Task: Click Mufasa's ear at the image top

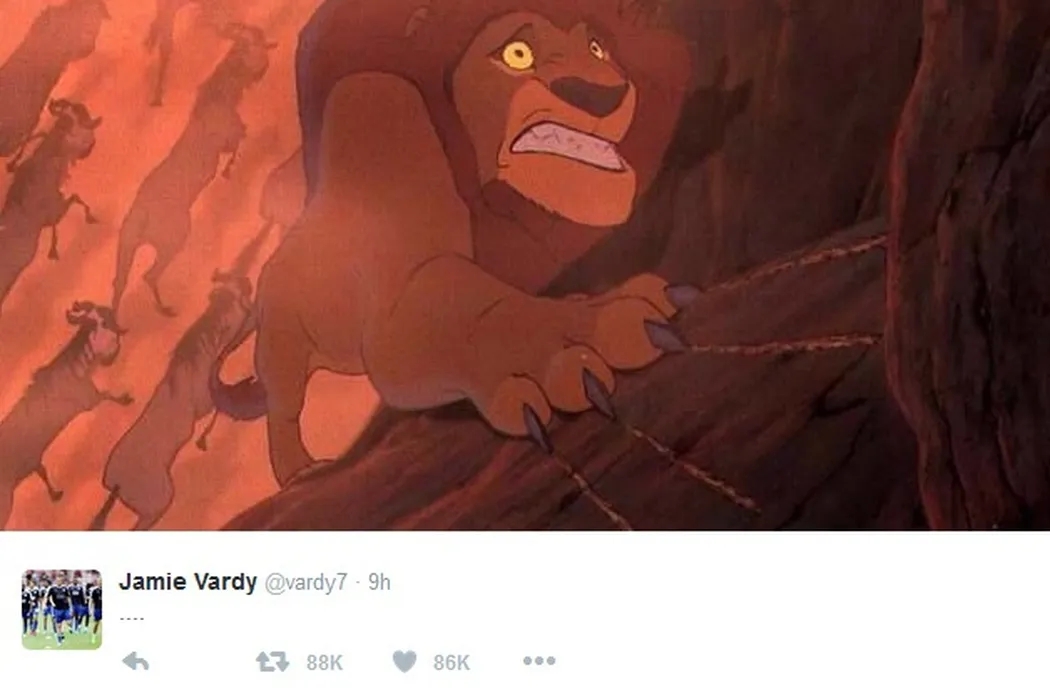Action: (x=421, y=23)
